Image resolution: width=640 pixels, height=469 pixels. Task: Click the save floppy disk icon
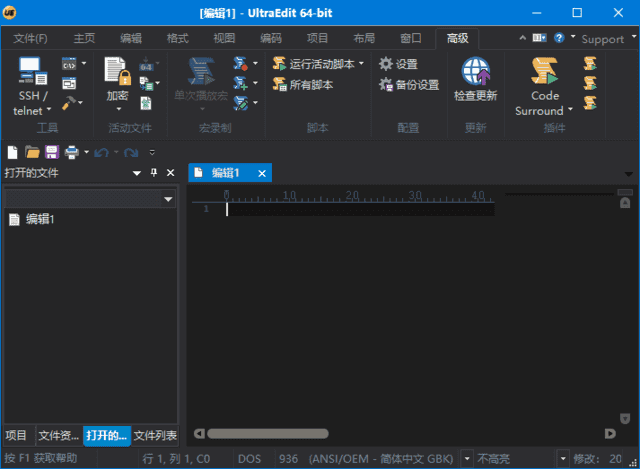click(52, 152)
